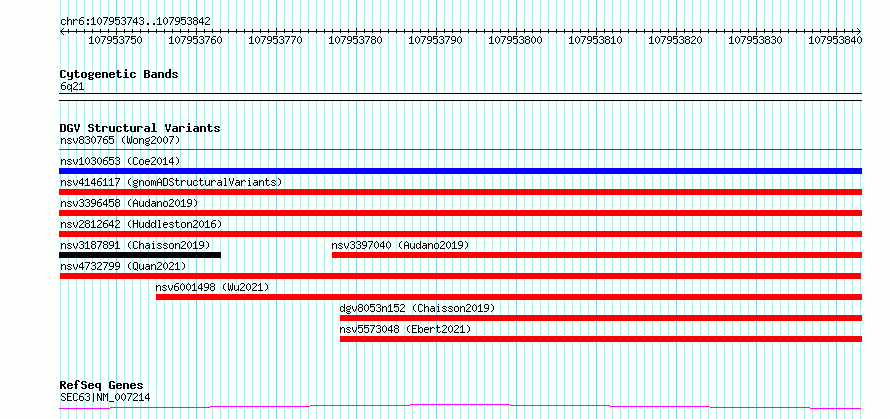Select the 6q21 cytogenetic band label
Viewport: 890px width, 419px height.
[72, 87]
